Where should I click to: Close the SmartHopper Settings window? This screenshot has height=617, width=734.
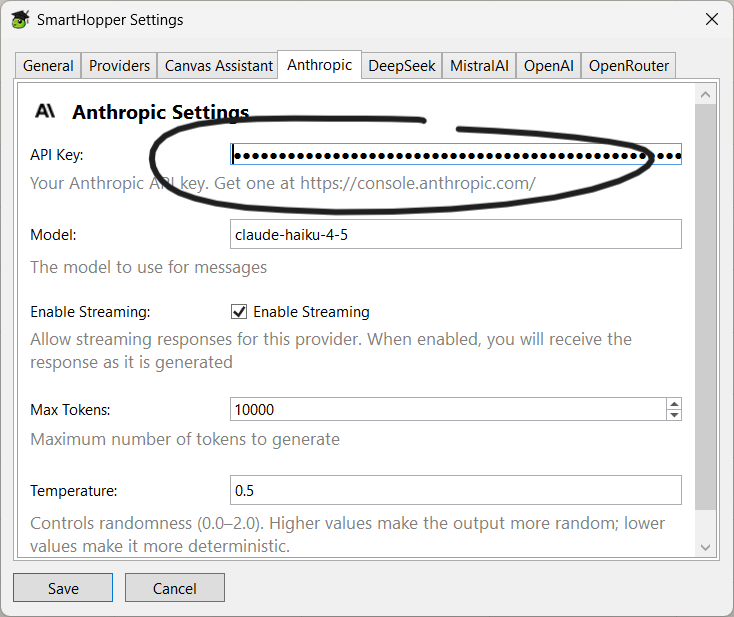point(712,19)
